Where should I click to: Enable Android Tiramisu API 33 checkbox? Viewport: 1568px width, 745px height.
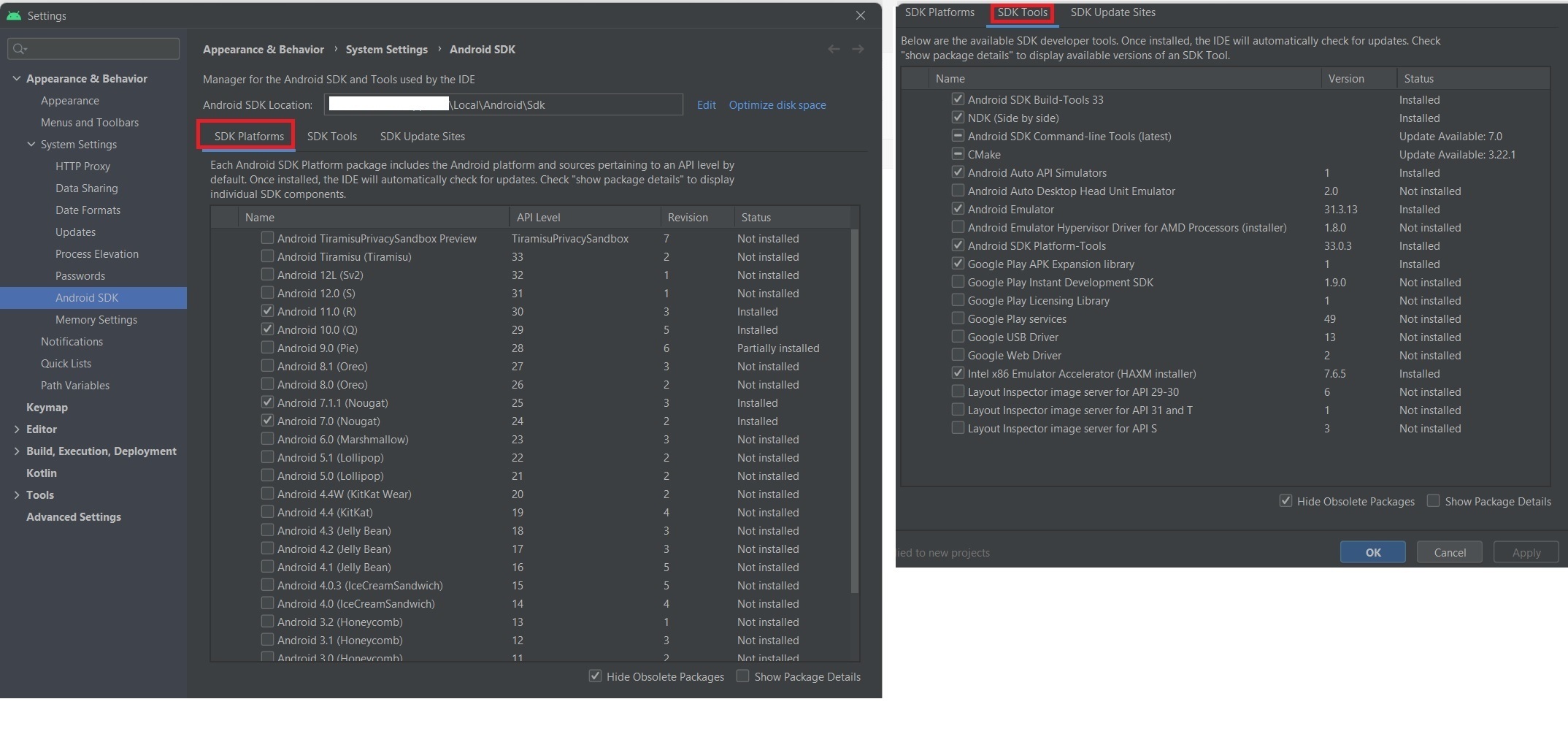(267, 256)
